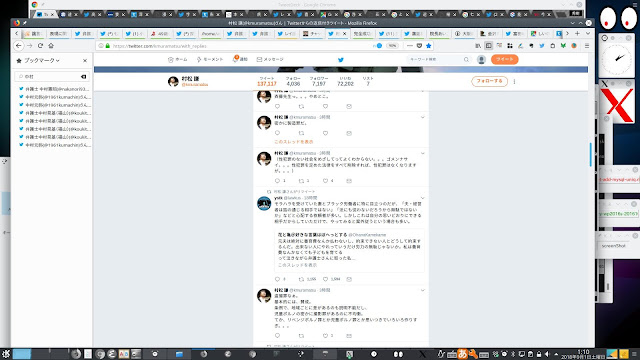Image resolution: width=640 pixels, height=360 pixels.
Task: Open the @kmuramatsu handle link in profile bar
Action: [x=195, y=84]
